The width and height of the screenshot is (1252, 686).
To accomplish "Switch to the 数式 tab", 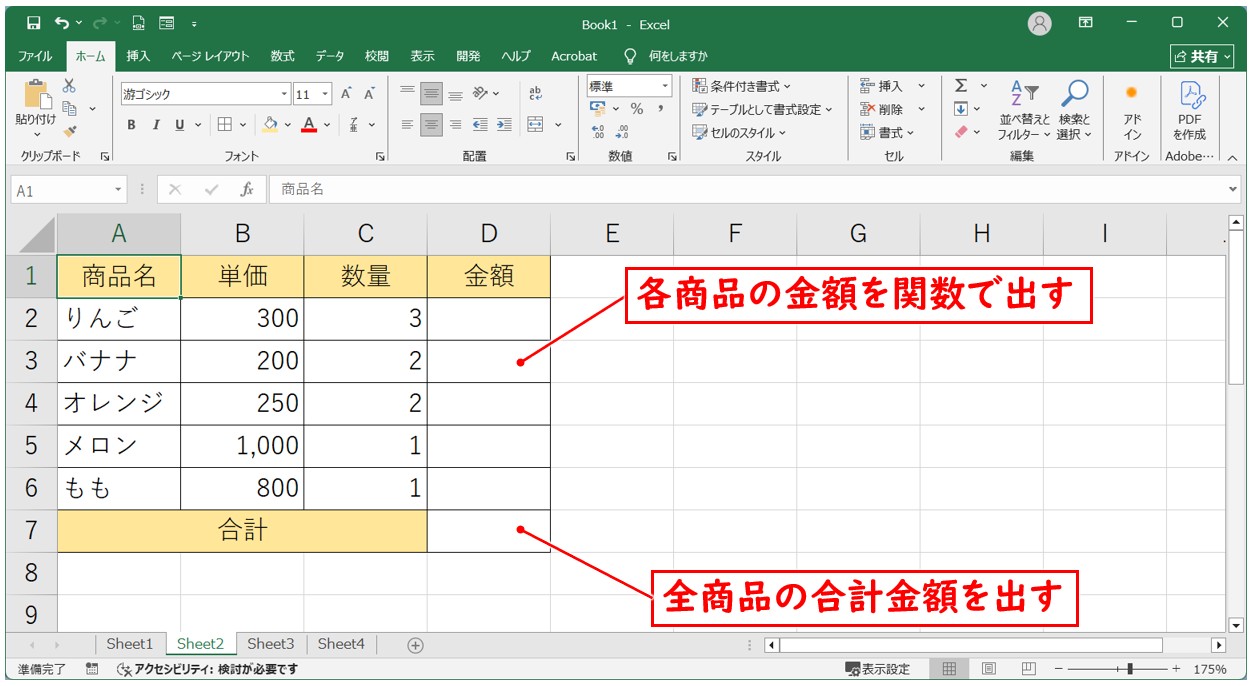I will [283, 56].
